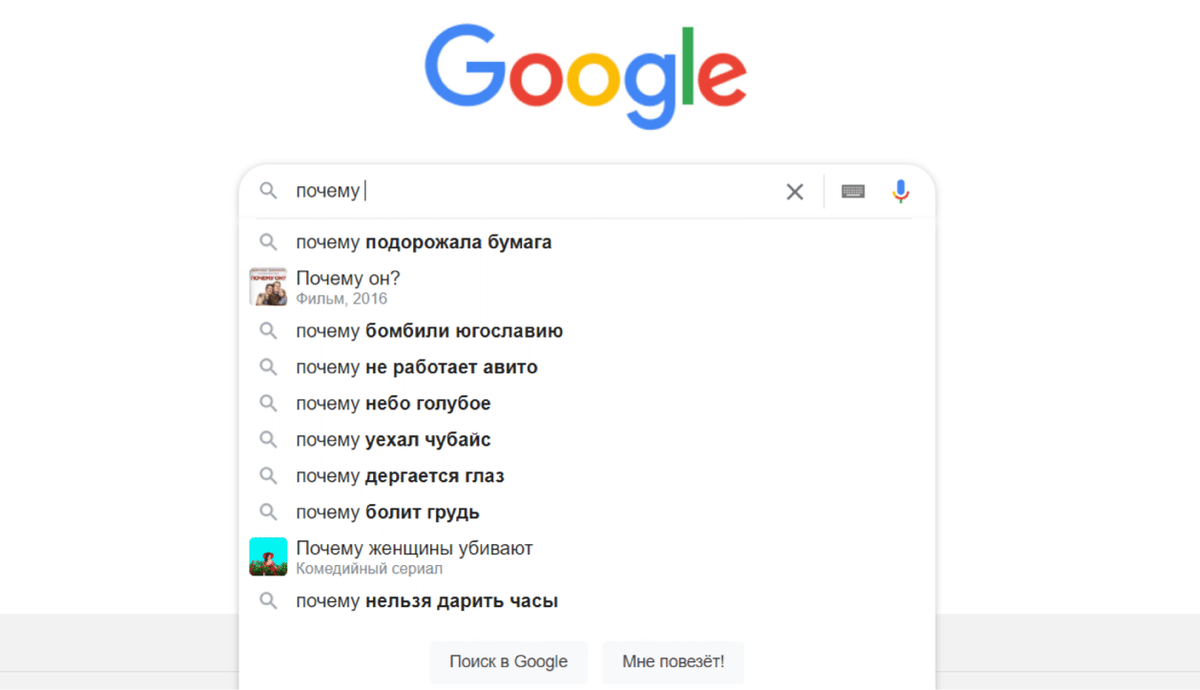This screenshot has height=690, width=1200.
Task: Click the magnifier icon inside search box
Action: [268, 191]
